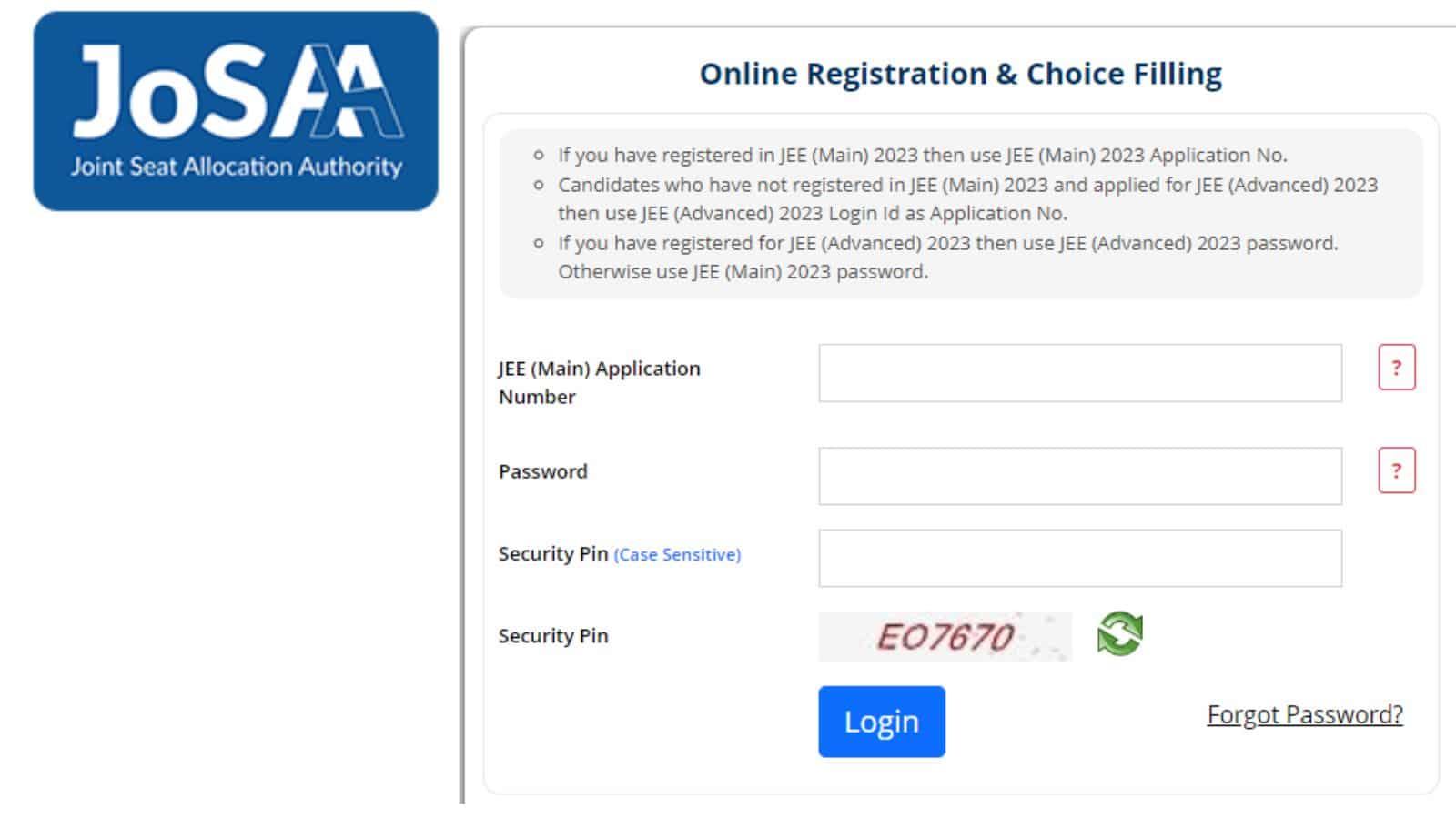Click the Security Pin label beside the captcha
Viewport: 1456px width, 819px height.
553,636
